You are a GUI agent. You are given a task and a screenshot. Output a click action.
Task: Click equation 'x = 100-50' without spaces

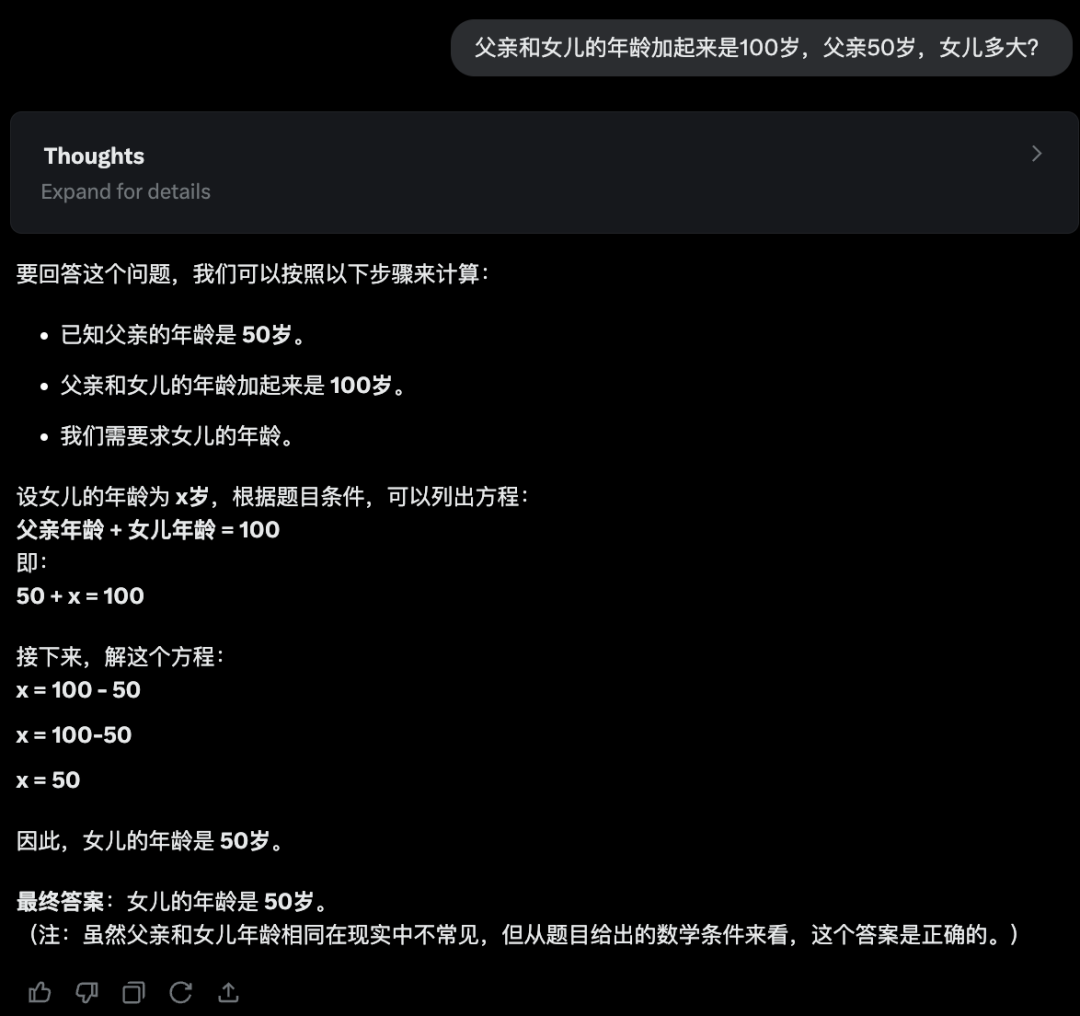[74, 734]
